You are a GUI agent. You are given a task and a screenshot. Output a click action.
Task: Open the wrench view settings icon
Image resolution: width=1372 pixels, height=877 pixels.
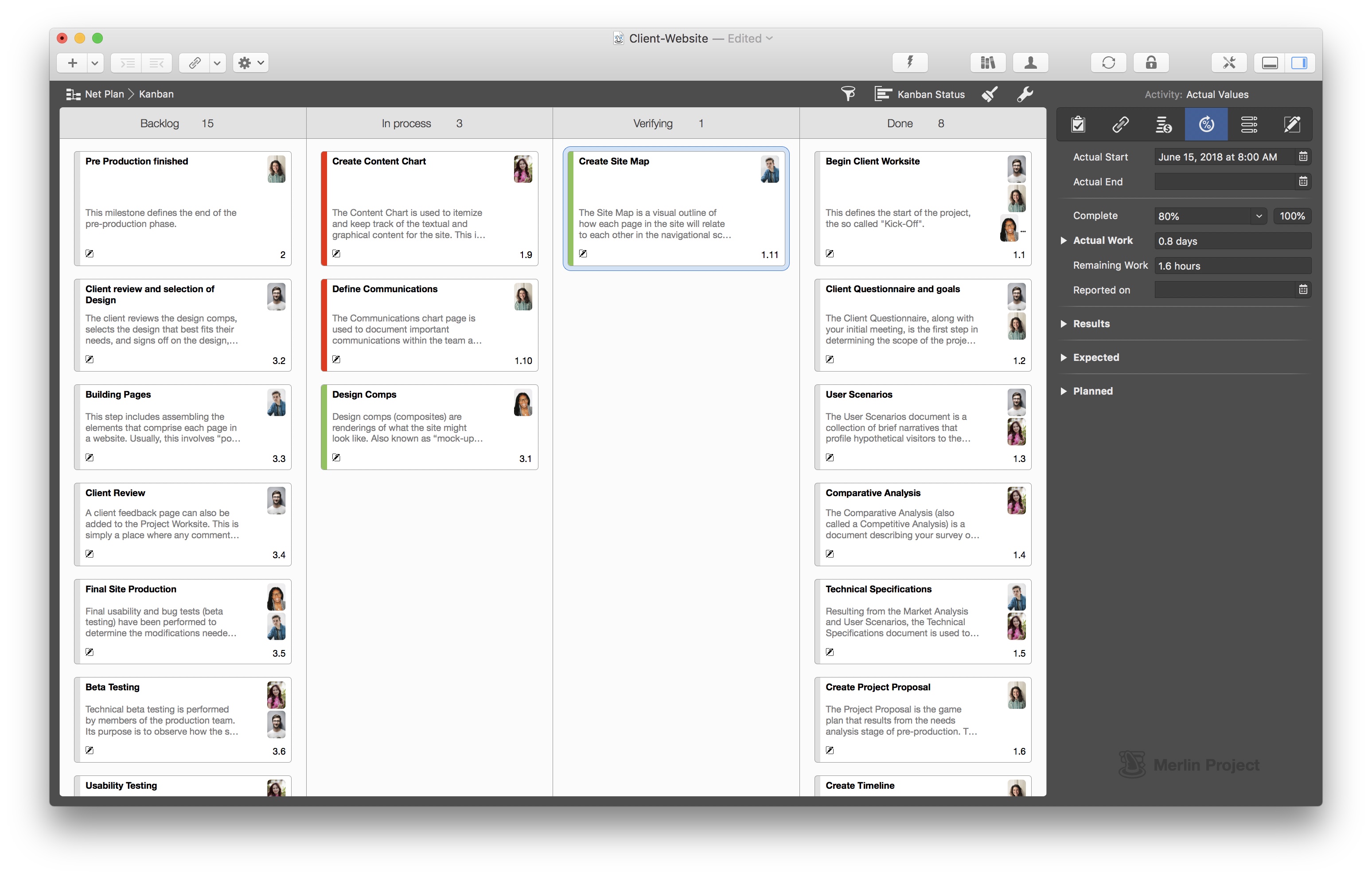tap(1025, 94)
